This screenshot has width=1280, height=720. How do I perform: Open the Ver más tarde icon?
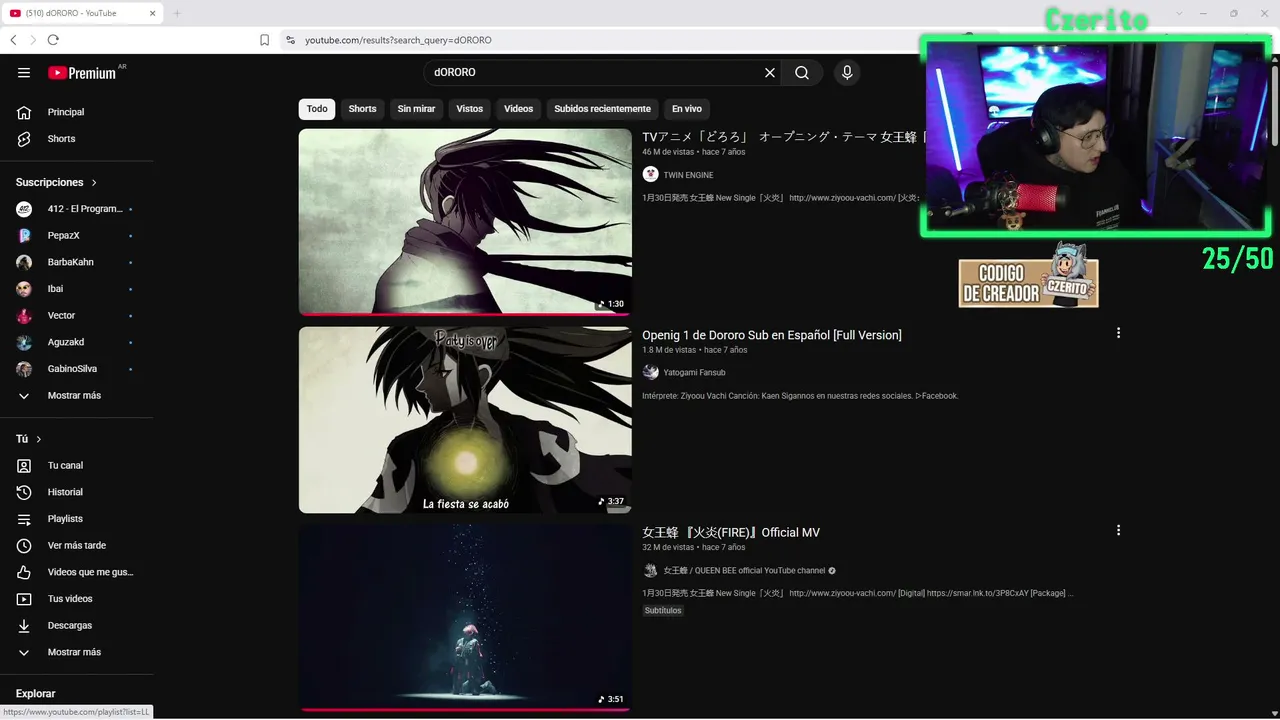point(24,546)
